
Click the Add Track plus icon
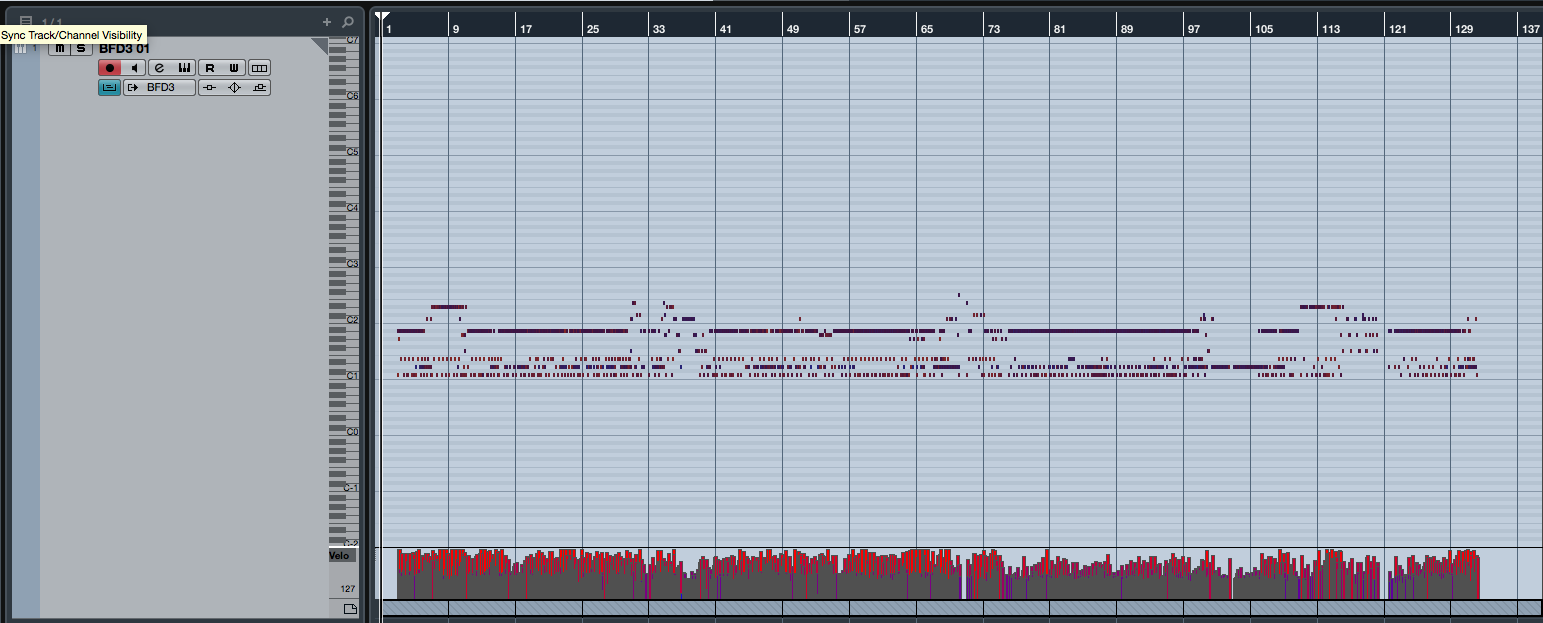pos(326,21)
